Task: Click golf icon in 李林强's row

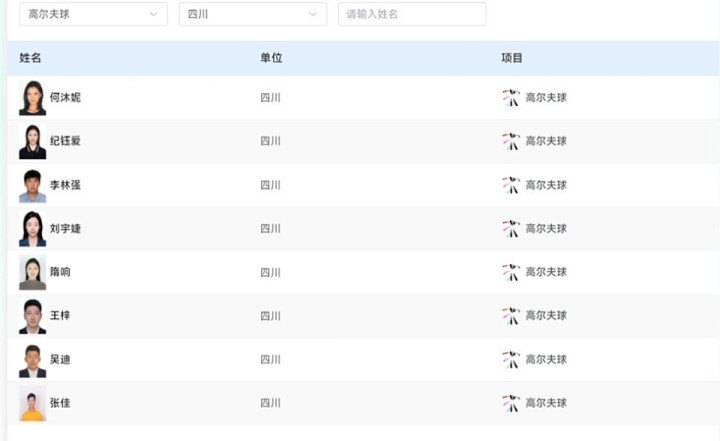Action: [x=511, y=185]
